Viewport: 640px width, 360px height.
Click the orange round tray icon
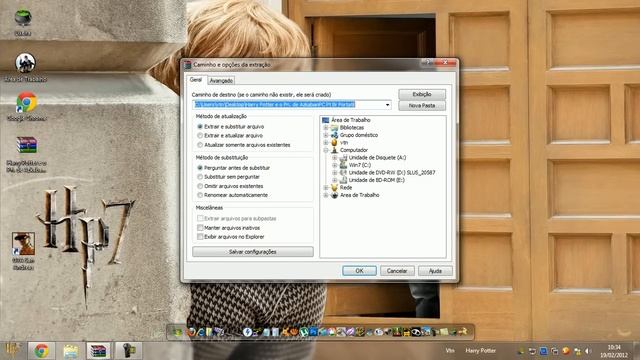pyautogui.click(x=566, y=351)
